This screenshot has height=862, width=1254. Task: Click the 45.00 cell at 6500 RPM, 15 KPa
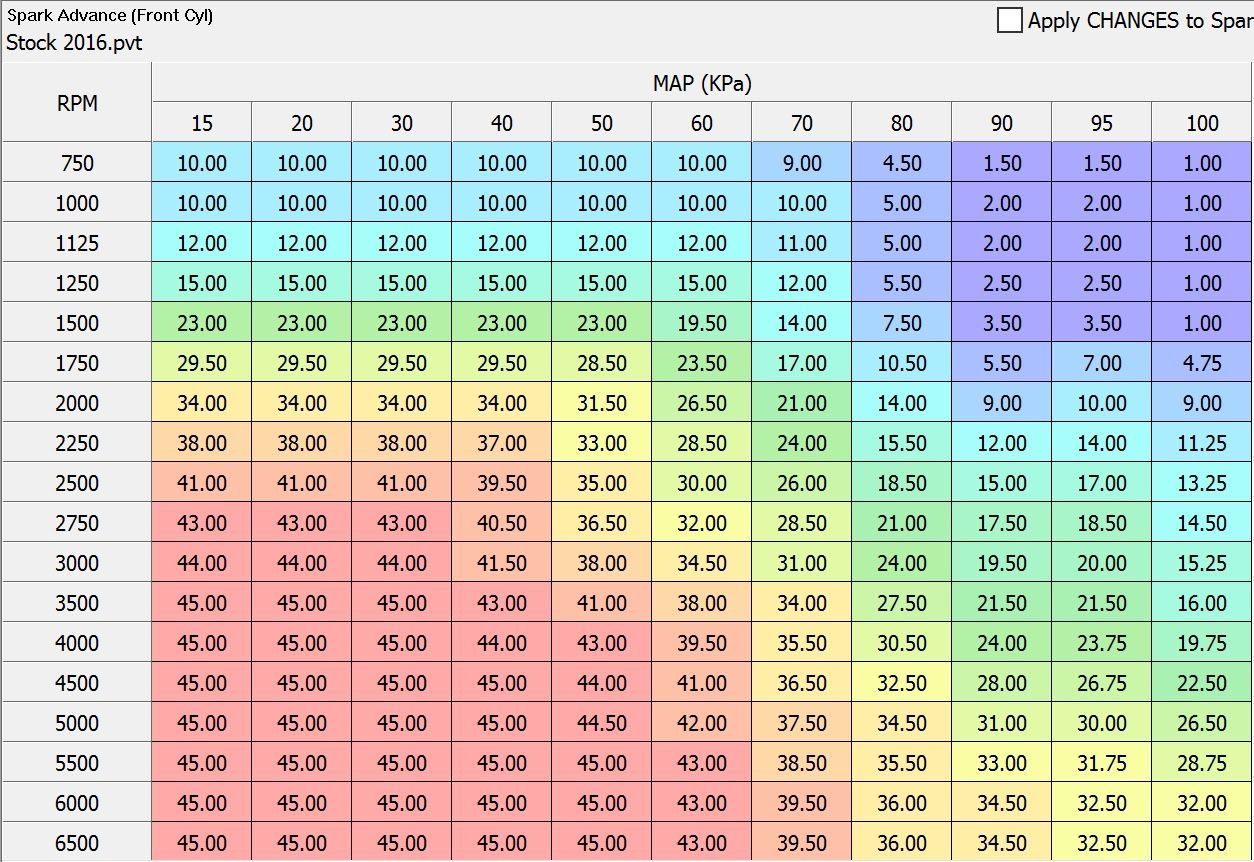click(200, 842)
